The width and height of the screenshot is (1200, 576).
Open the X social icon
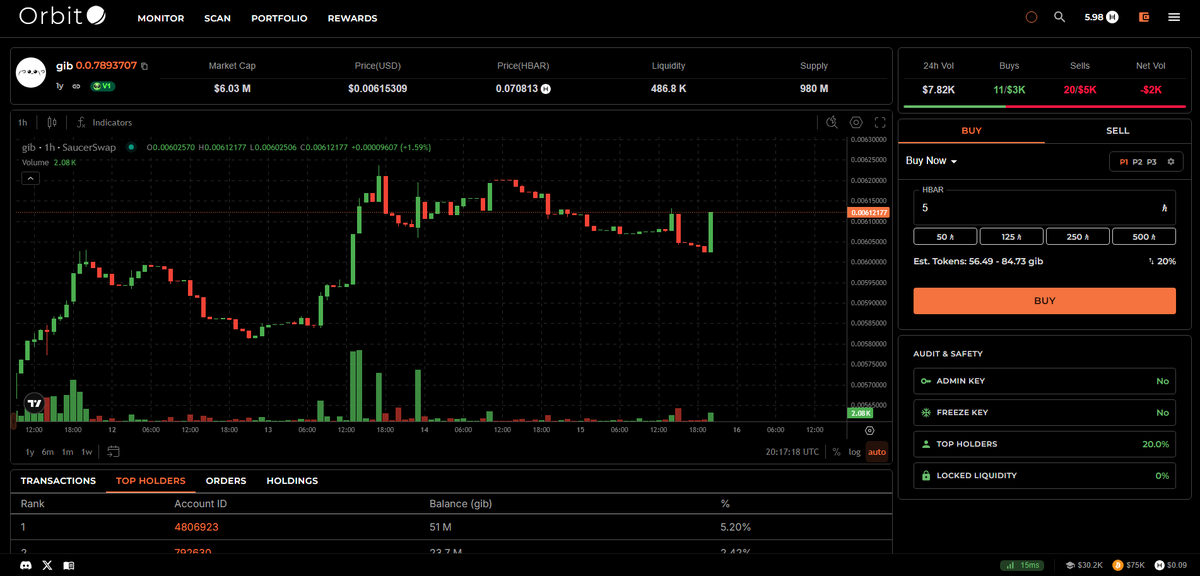[x=47, y=565]
